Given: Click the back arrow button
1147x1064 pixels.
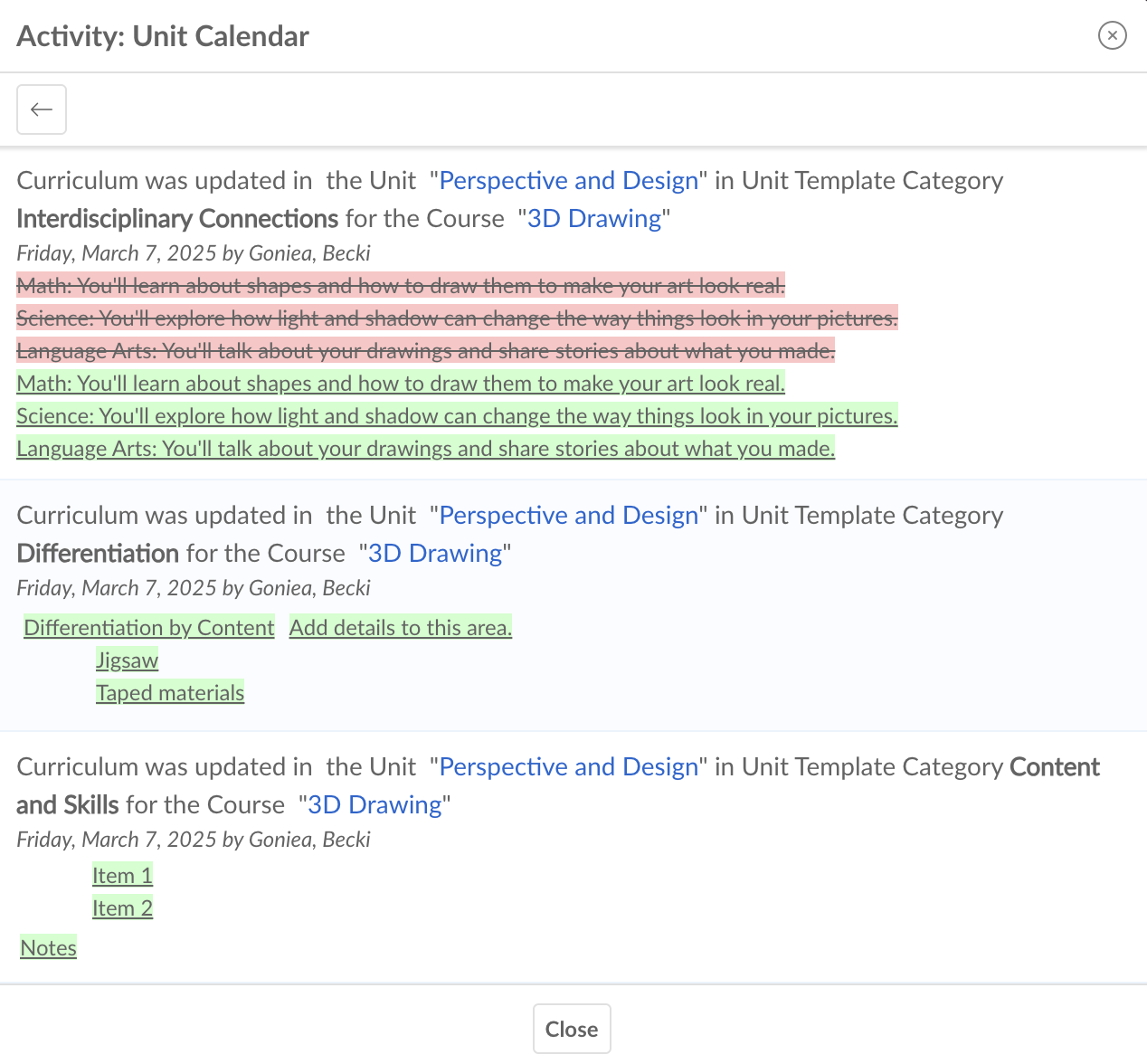Looking at the screenshot, I should point(42,109).
